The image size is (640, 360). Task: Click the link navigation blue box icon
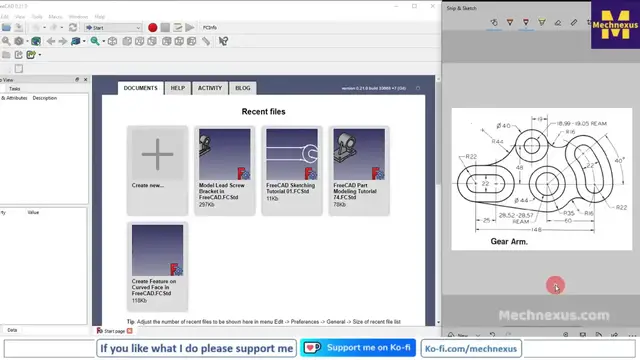coord(76,41)
